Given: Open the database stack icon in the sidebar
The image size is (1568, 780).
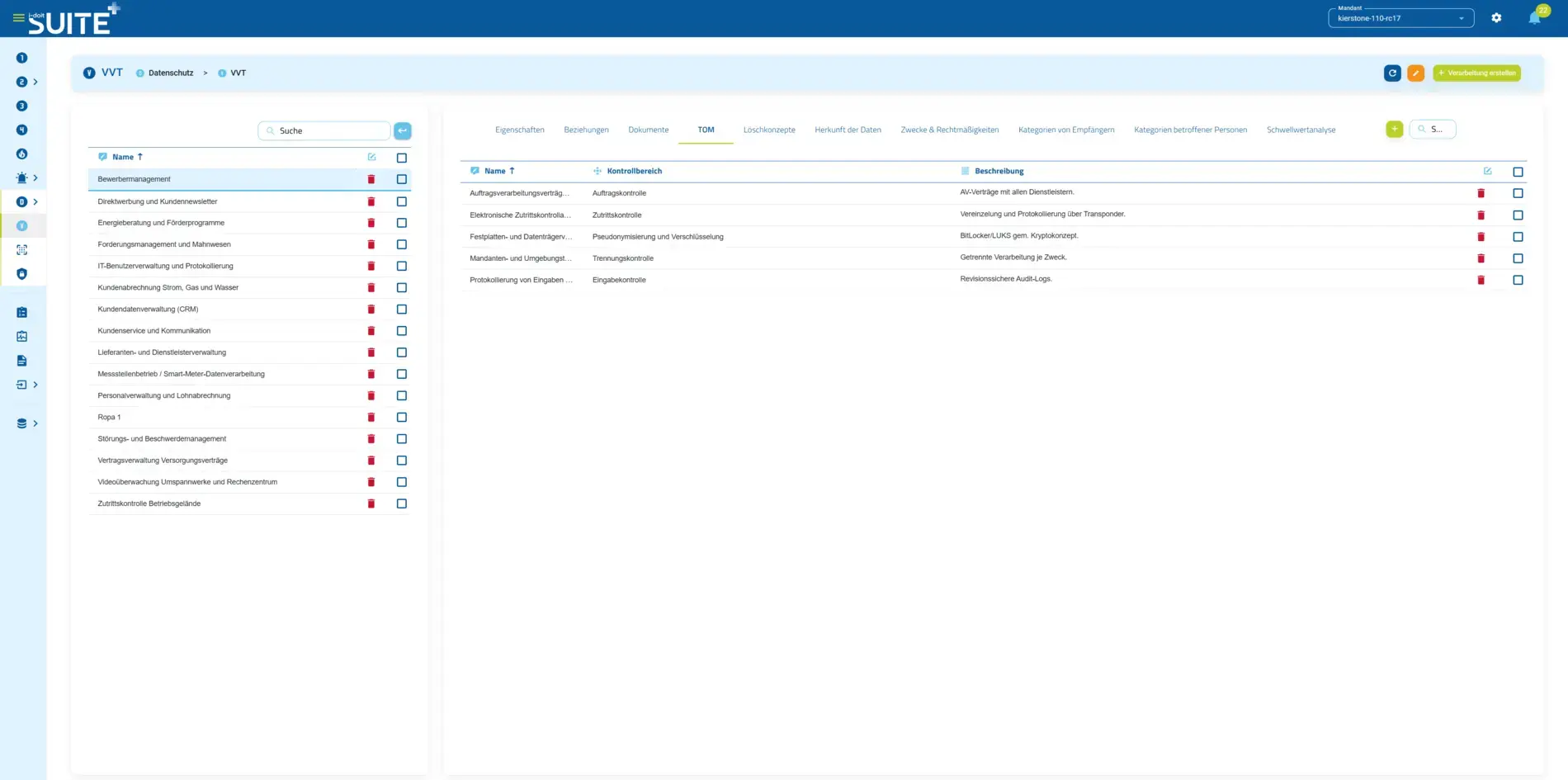Looking at the screenshot, I should pos(22,423).
